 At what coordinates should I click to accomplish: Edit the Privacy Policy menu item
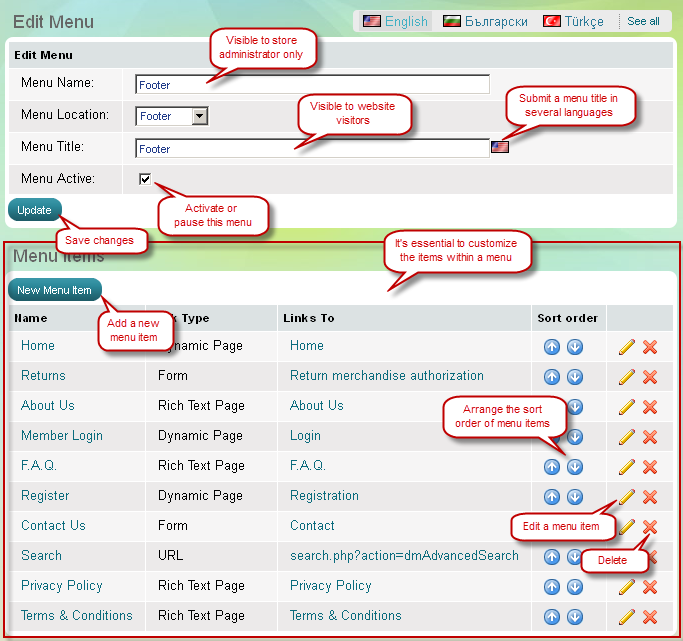(x=627, y=587)
